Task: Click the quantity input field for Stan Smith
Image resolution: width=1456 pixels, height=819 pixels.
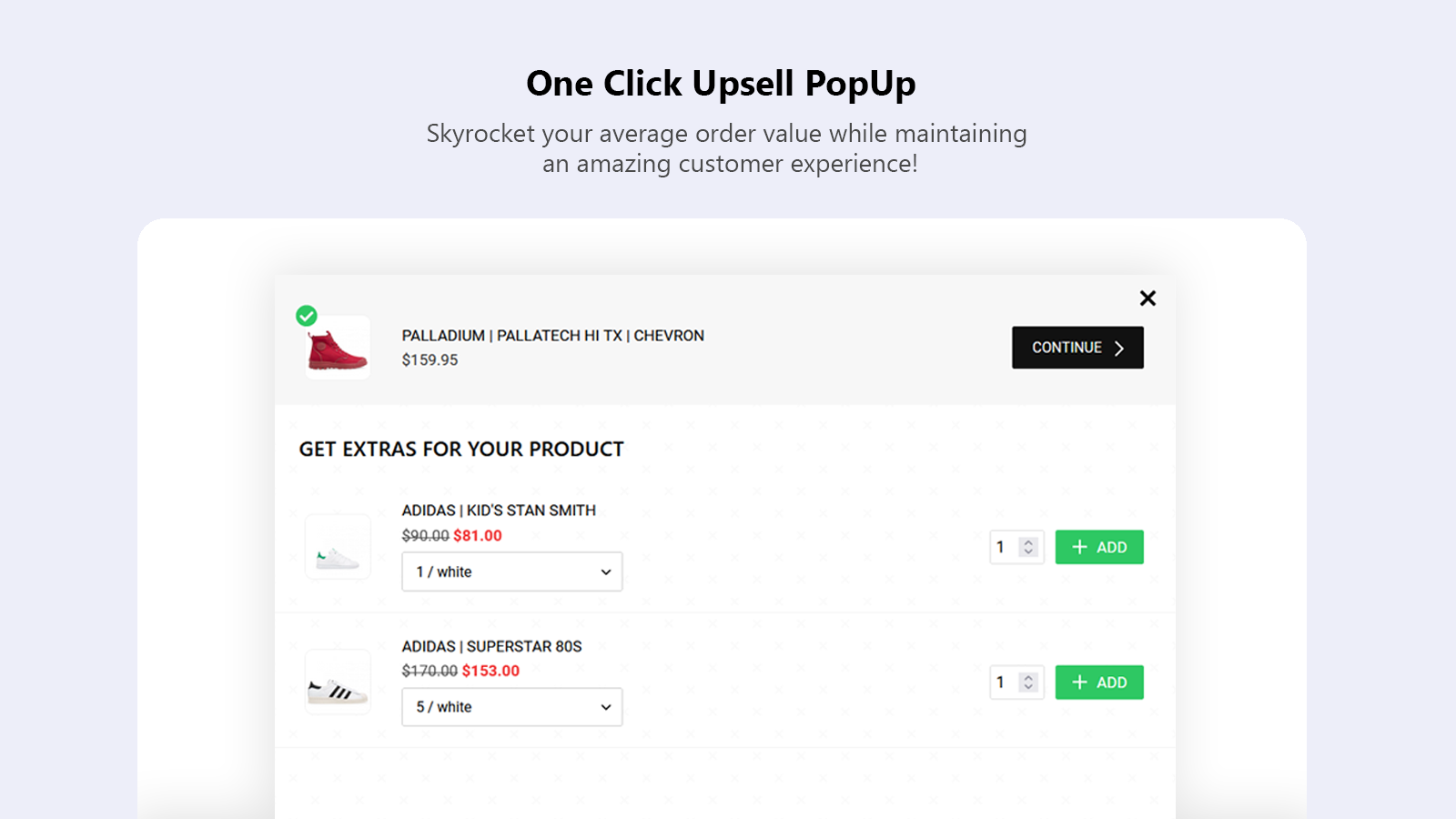Action: pos(1001,547)
